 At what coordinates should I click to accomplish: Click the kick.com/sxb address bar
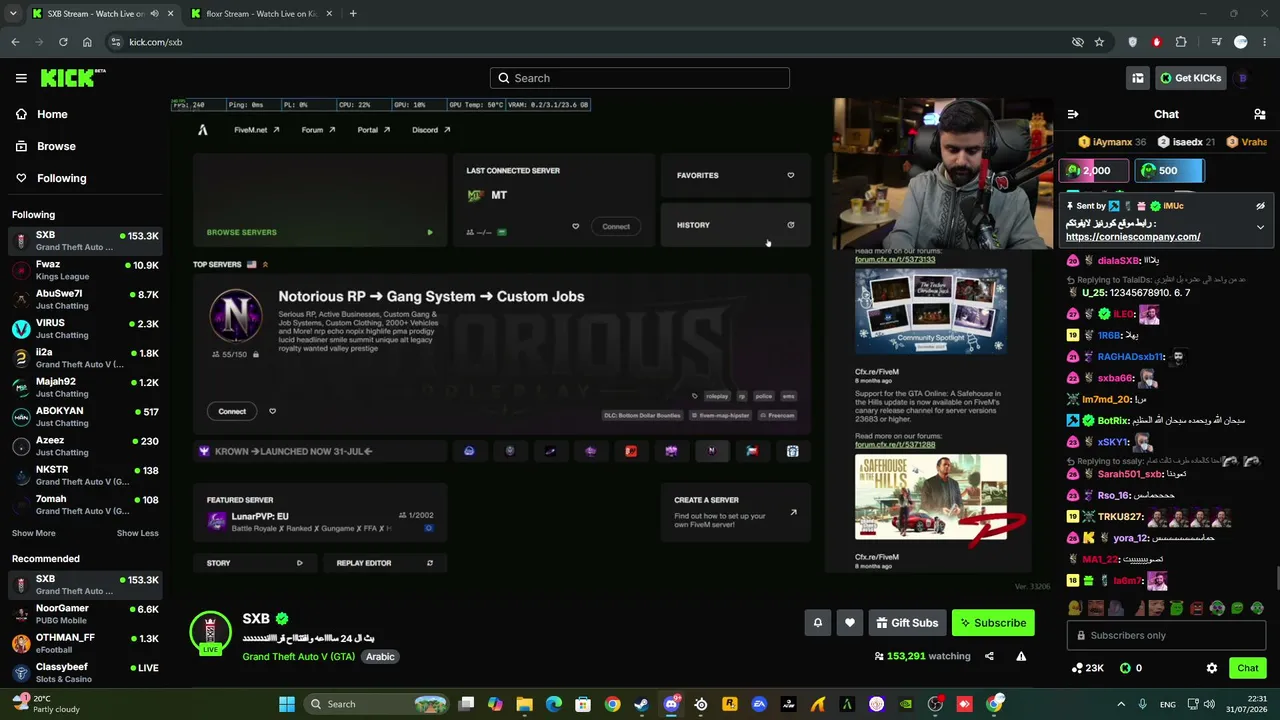[590, 42]
